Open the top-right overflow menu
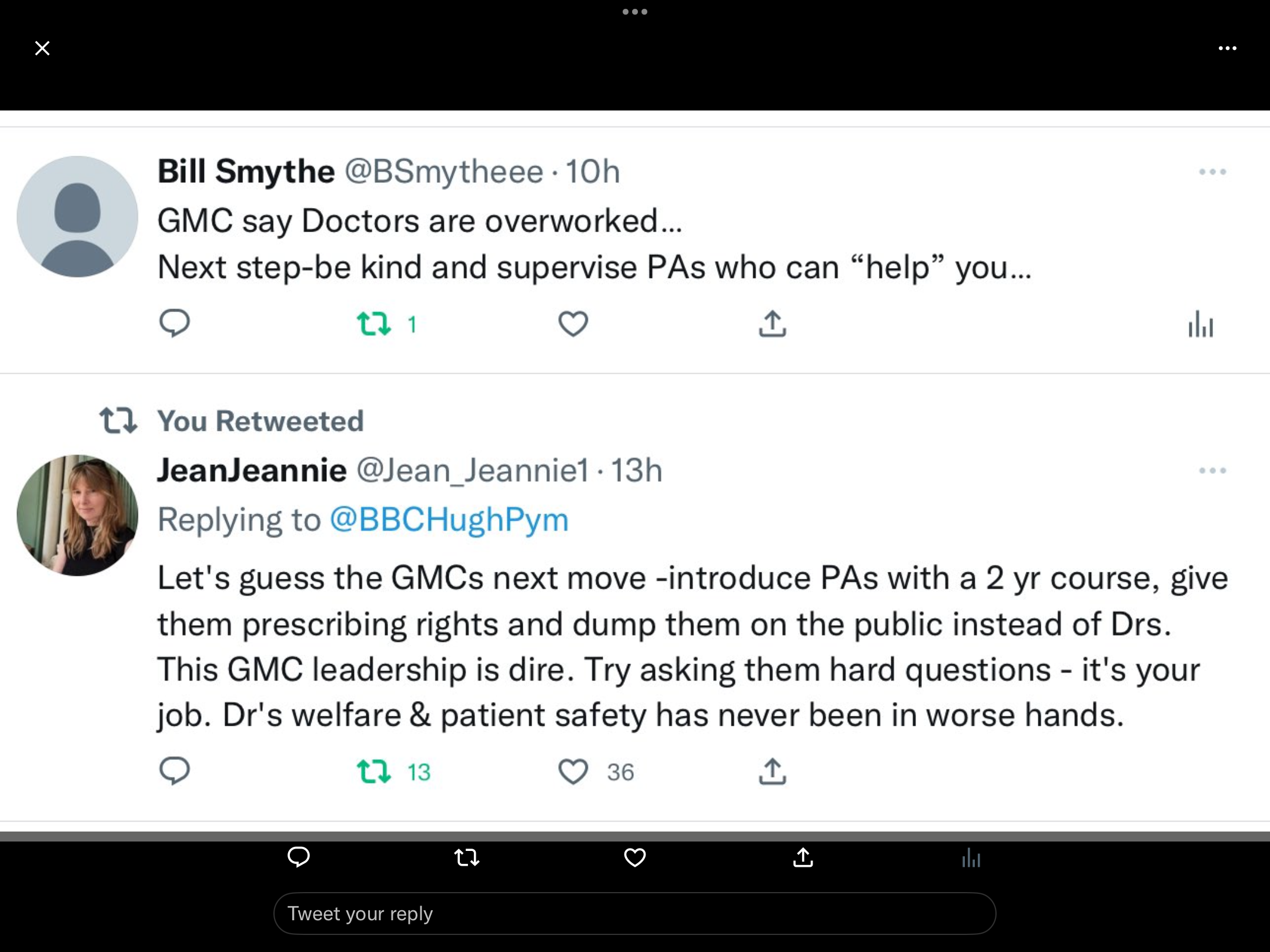 pyautogui.click(x=1228, y=48)
